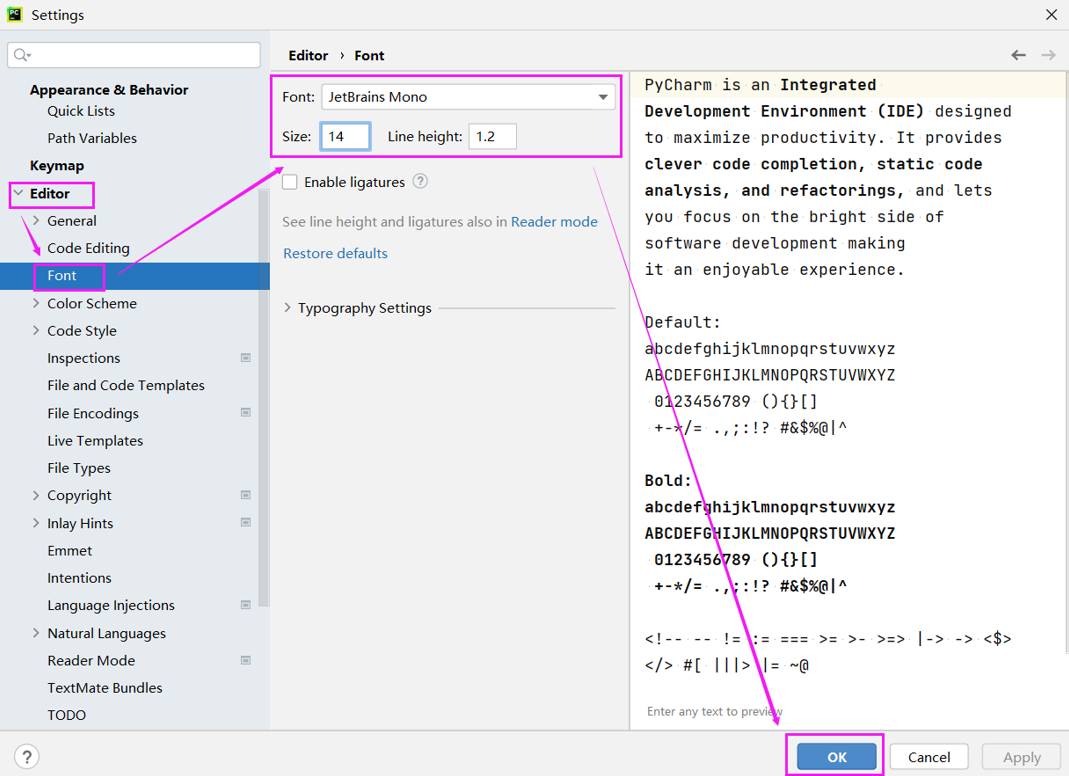The height and width of the screenshot is (776, 1069).
Task: Enable the ligatures checkbox
Action: pyautogui.click(x=290, y=182)
